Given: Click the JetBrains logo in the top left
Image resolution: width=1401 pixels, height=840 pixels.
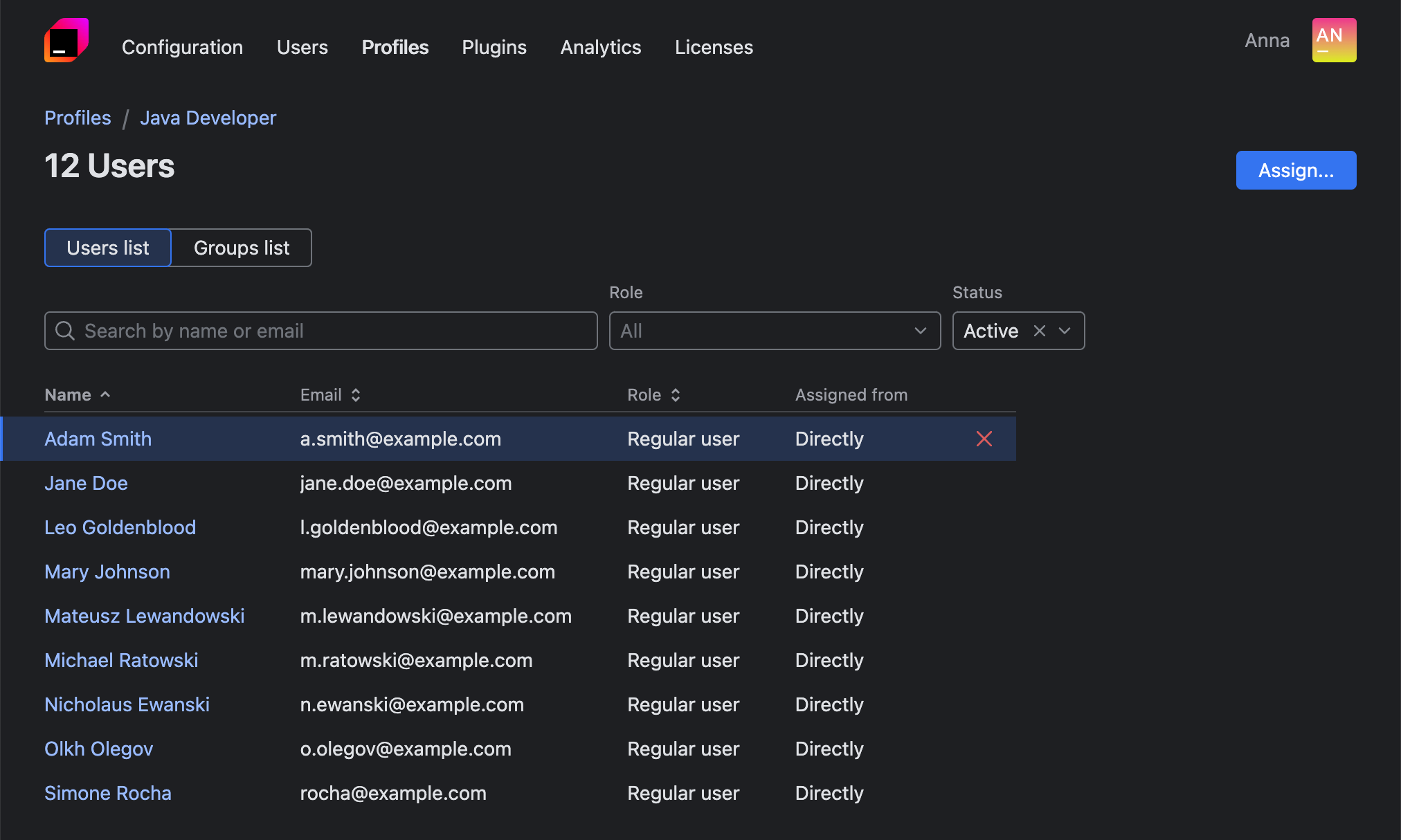Looking at the screenshot, I should 66,40.
